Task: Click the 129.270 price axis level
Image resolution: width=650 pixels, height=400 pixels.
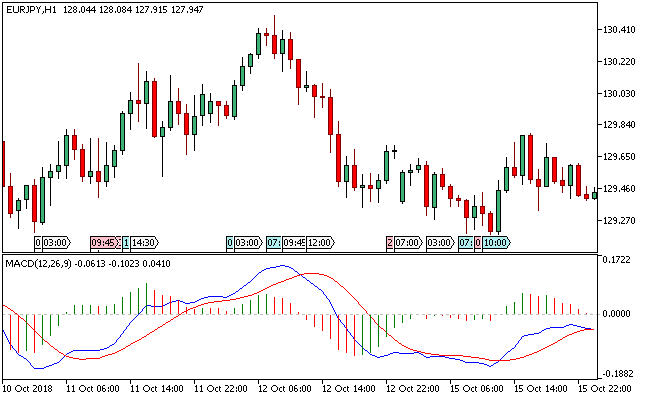Action: [621, 221]
